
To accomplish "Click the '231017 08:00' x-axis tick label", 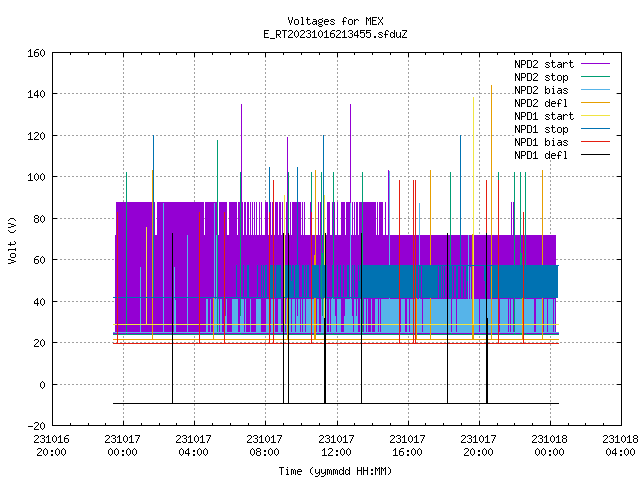I will (x=264, y=446).
